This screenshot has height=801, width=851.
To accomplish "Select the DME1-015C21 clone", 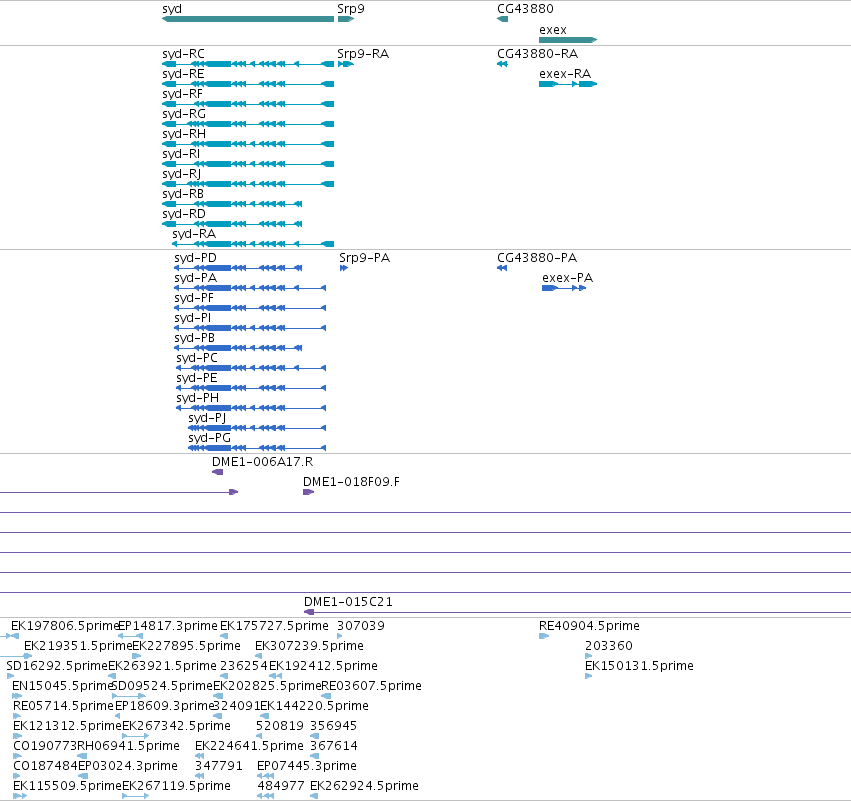I will point(577,612).
